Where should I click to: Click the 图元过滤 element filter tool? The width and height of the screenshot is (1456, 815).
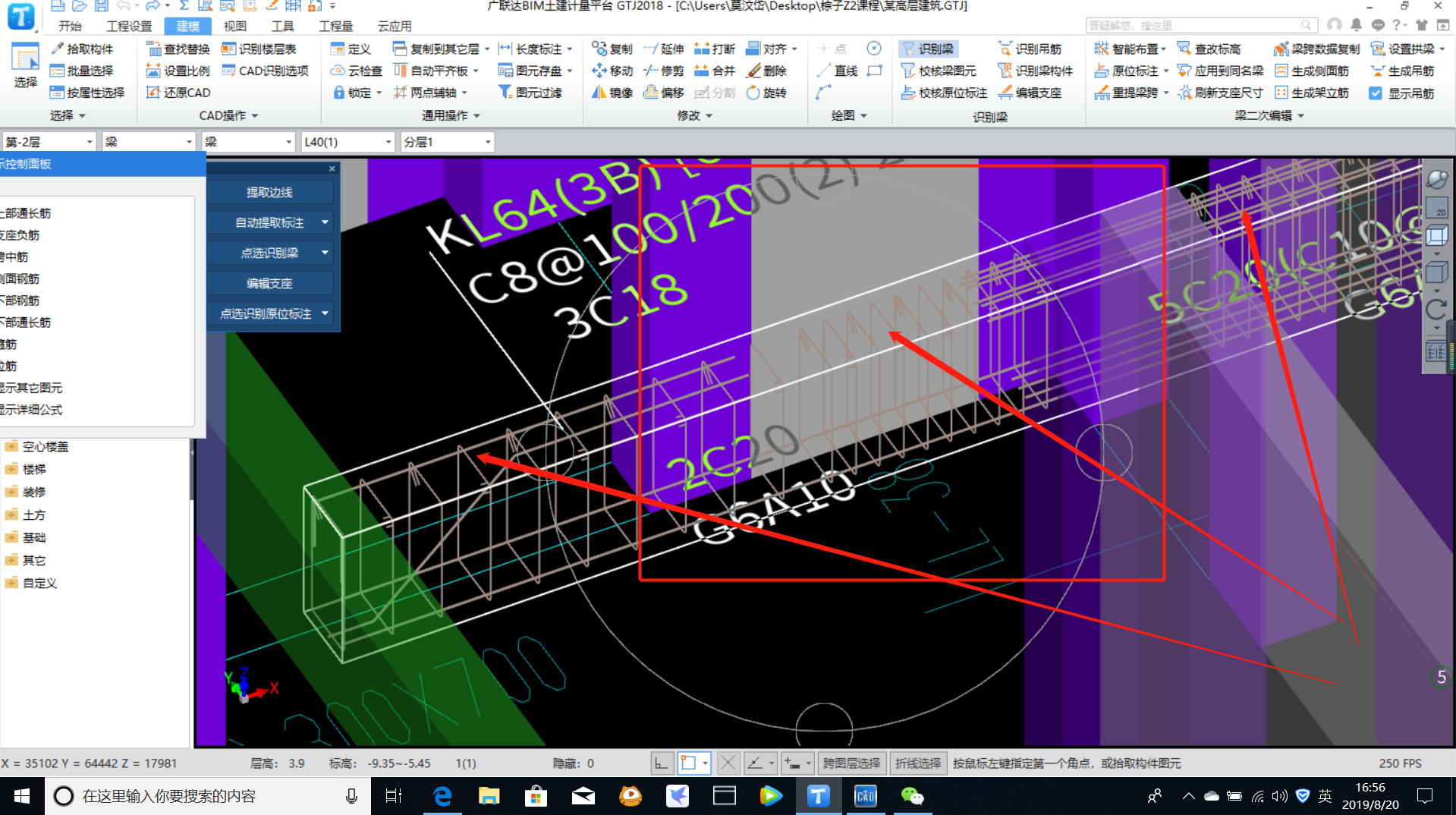click(x=530, y=93)
